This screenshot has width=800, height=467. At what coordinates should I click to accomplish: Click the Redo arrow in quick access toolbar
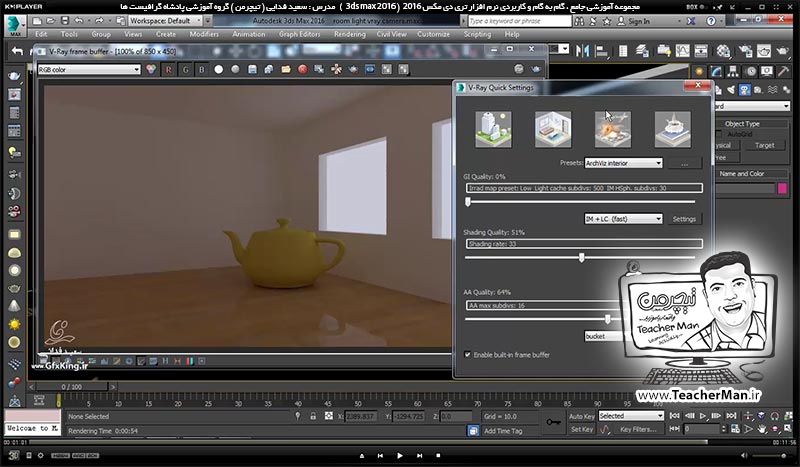point(99,21)
